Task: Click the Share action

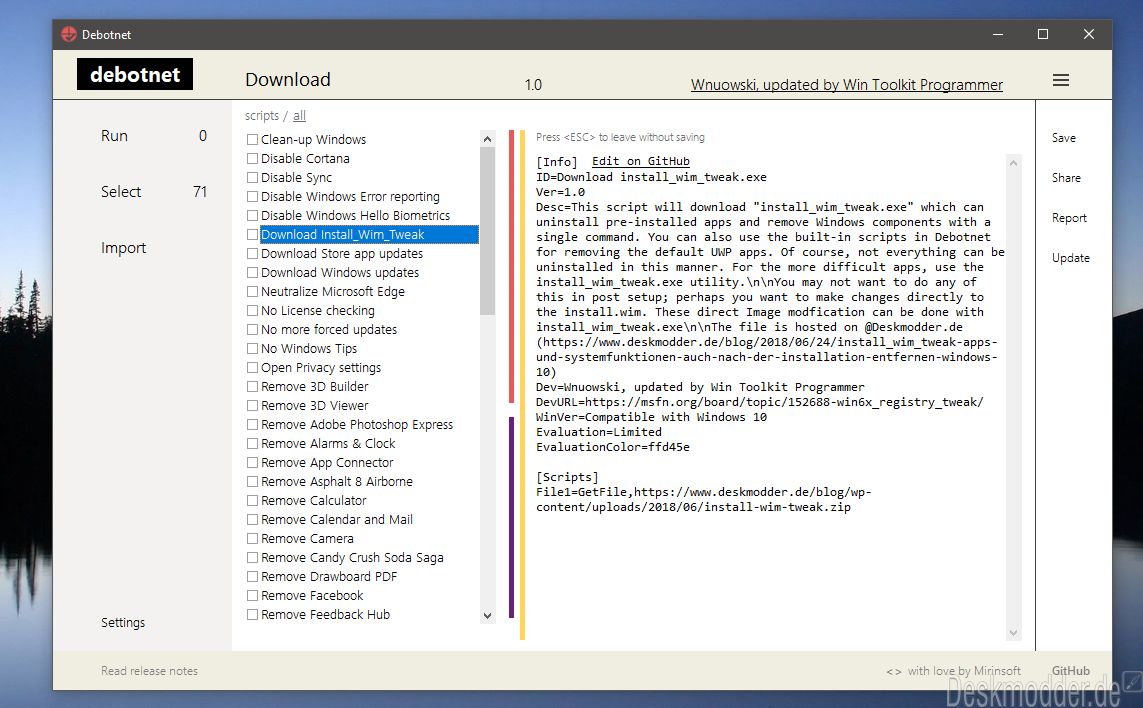Action: coord(1066,178)
